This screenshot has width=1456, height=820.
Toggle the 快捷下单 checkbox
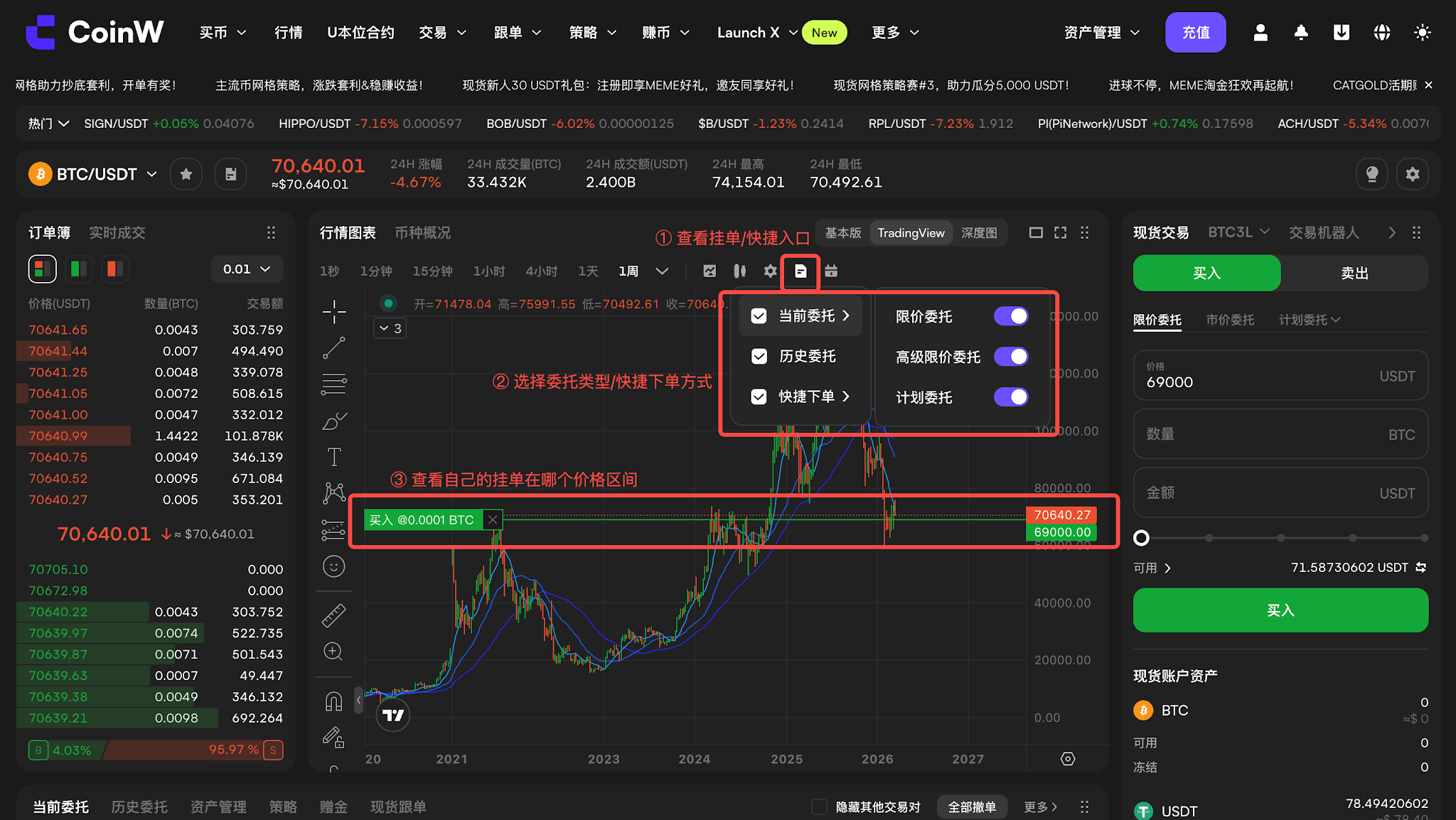(759, 396)
